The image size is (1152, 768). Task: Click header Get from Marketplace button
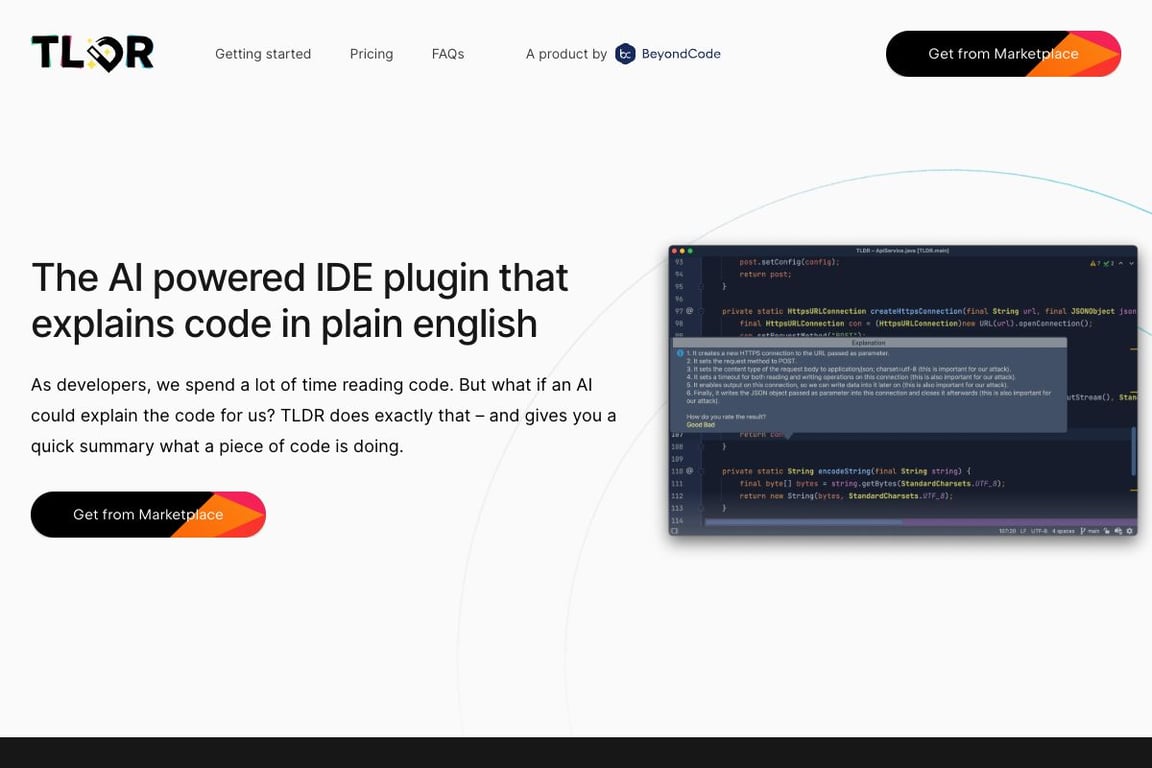click(1003, 54)
